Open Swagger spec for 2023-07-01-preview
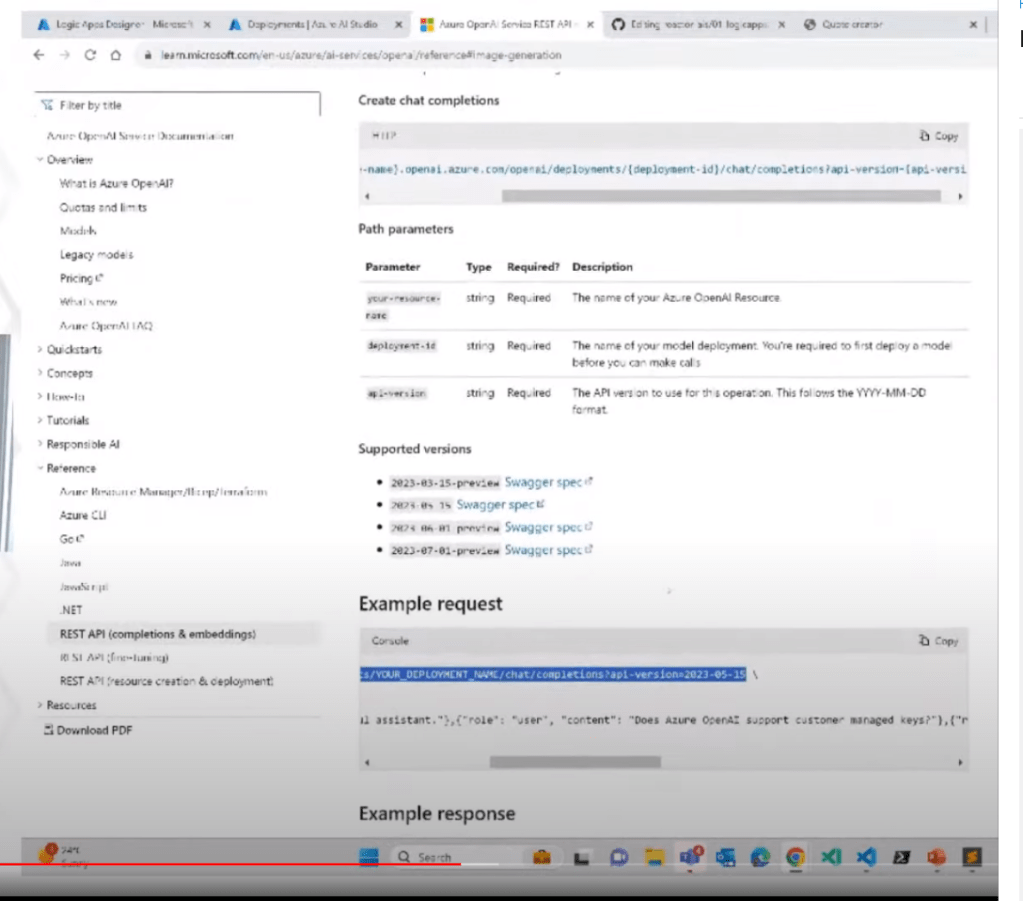Viewport: 1023px width, 901px height. [x=548, y=550]
